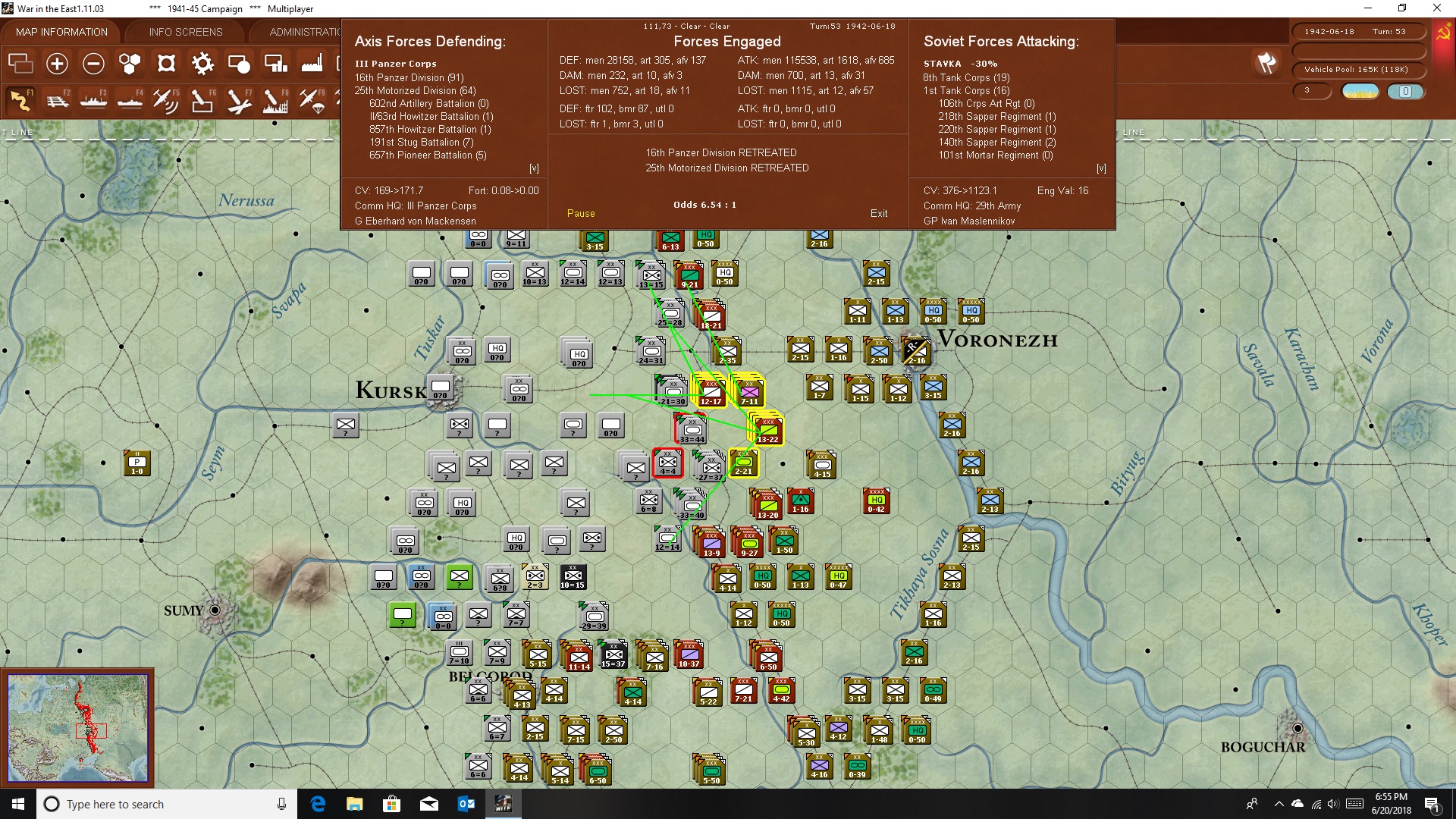This screenshot has height=819, width=1456.
Task: Open the Info Screens tab
Action: 186,32
